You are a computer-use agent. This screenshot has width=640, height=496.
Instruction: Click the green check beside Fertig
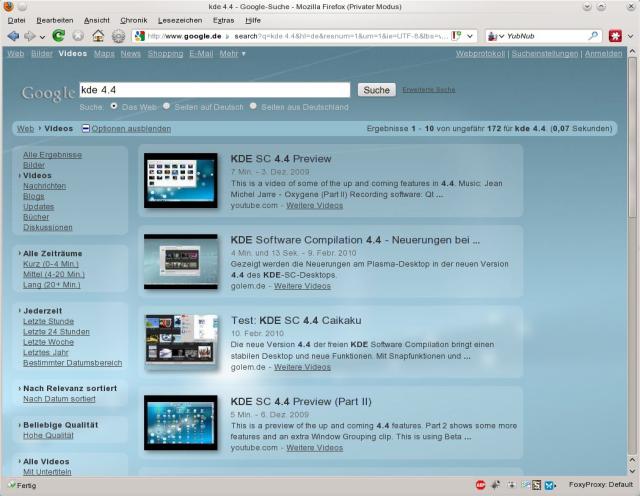[x=12, y=485]
